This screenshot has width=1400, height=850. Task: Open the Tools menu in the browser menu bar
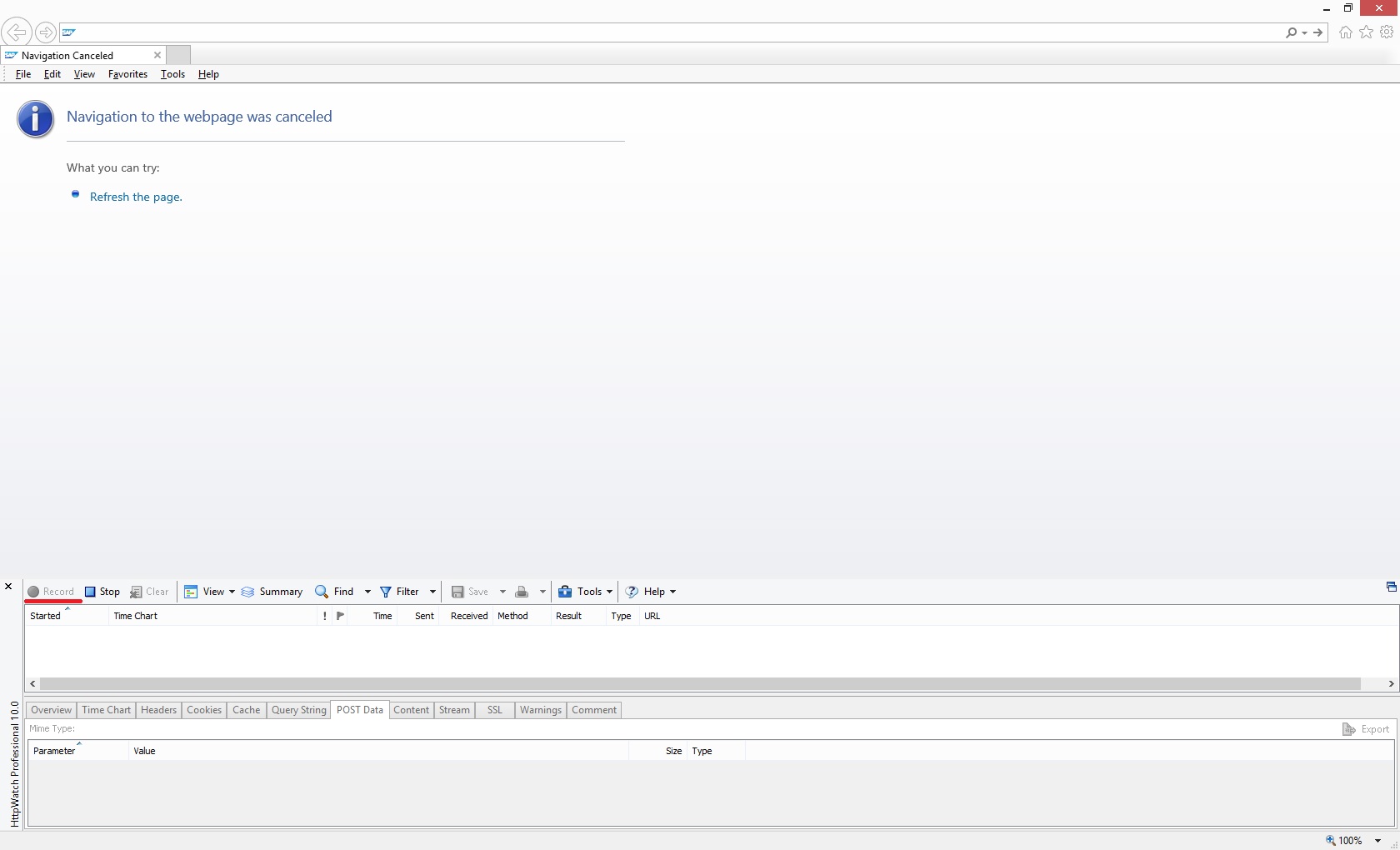pos(172,74)
